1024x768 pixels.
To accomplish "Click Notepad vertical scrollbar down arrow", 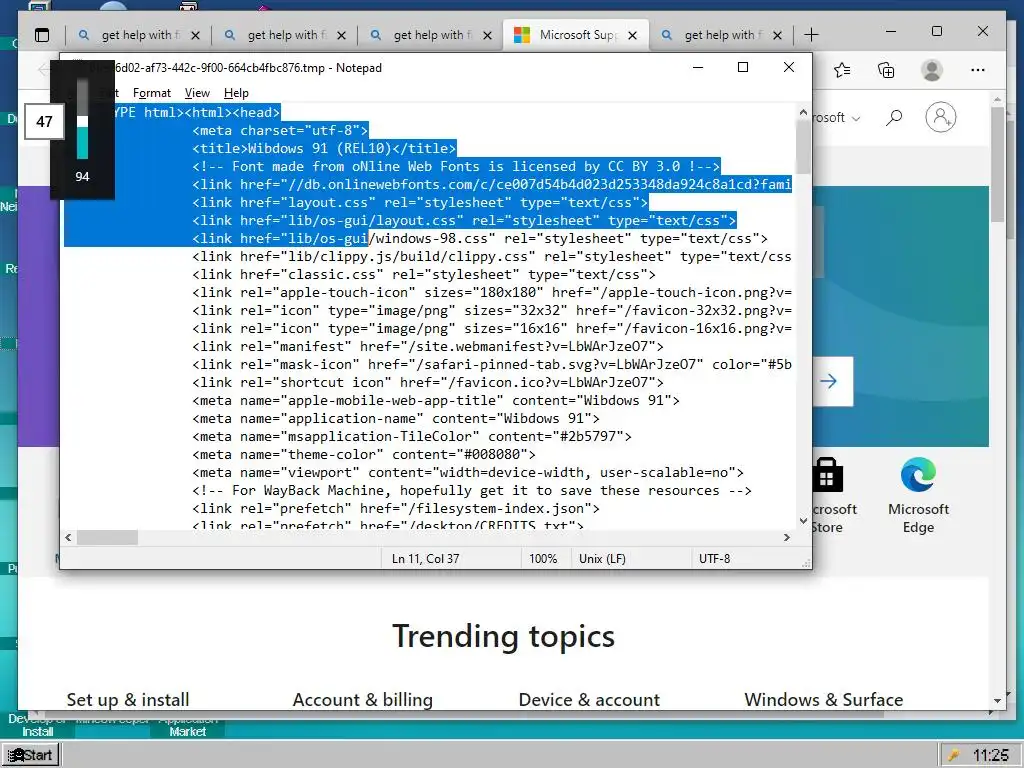I will 803,520.
